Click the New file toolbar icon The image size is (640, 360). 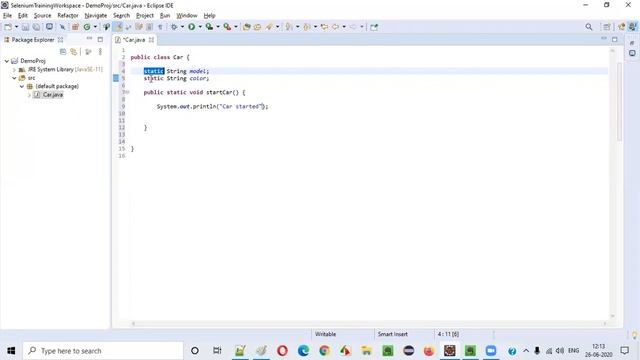point(8,27)
